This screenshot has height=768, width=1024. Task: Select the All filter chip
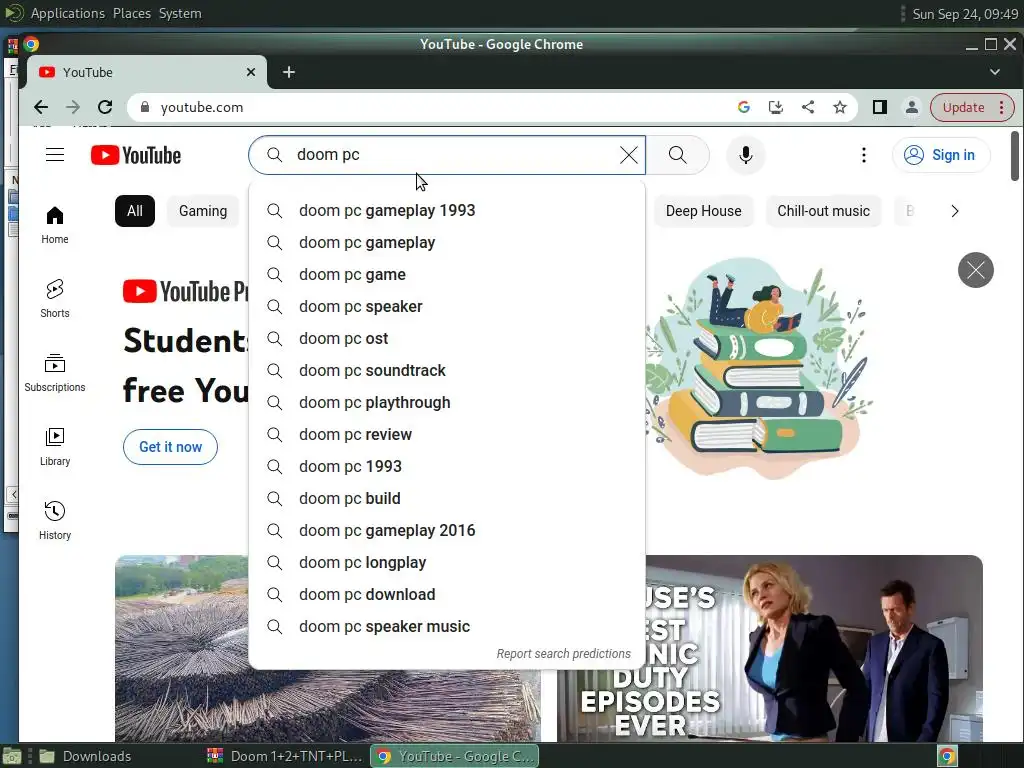click(x=135, y=211)
